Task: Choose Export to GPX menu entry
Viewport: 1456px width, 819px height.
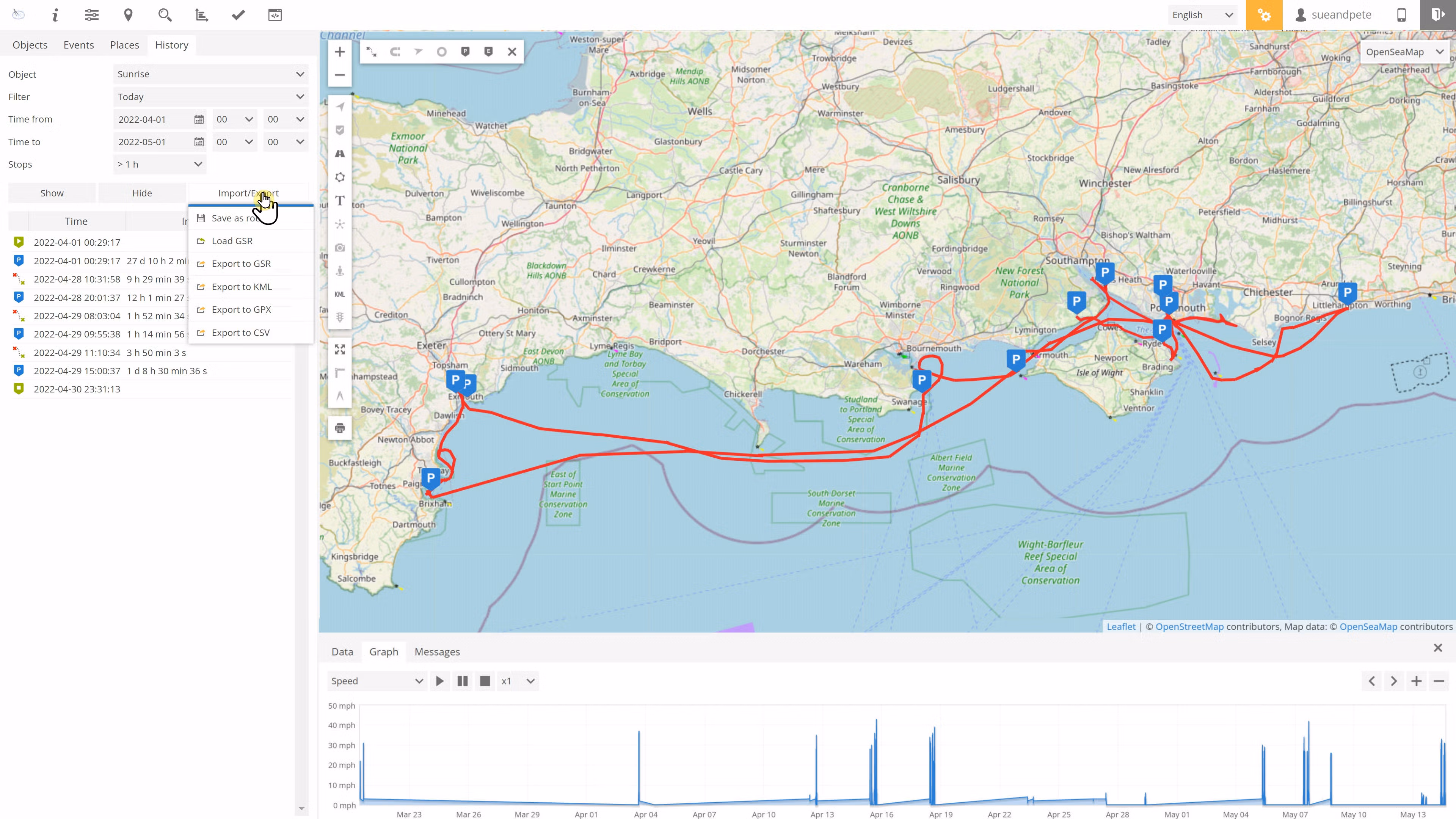Action: pyautogui.click(x=251, y=310)
